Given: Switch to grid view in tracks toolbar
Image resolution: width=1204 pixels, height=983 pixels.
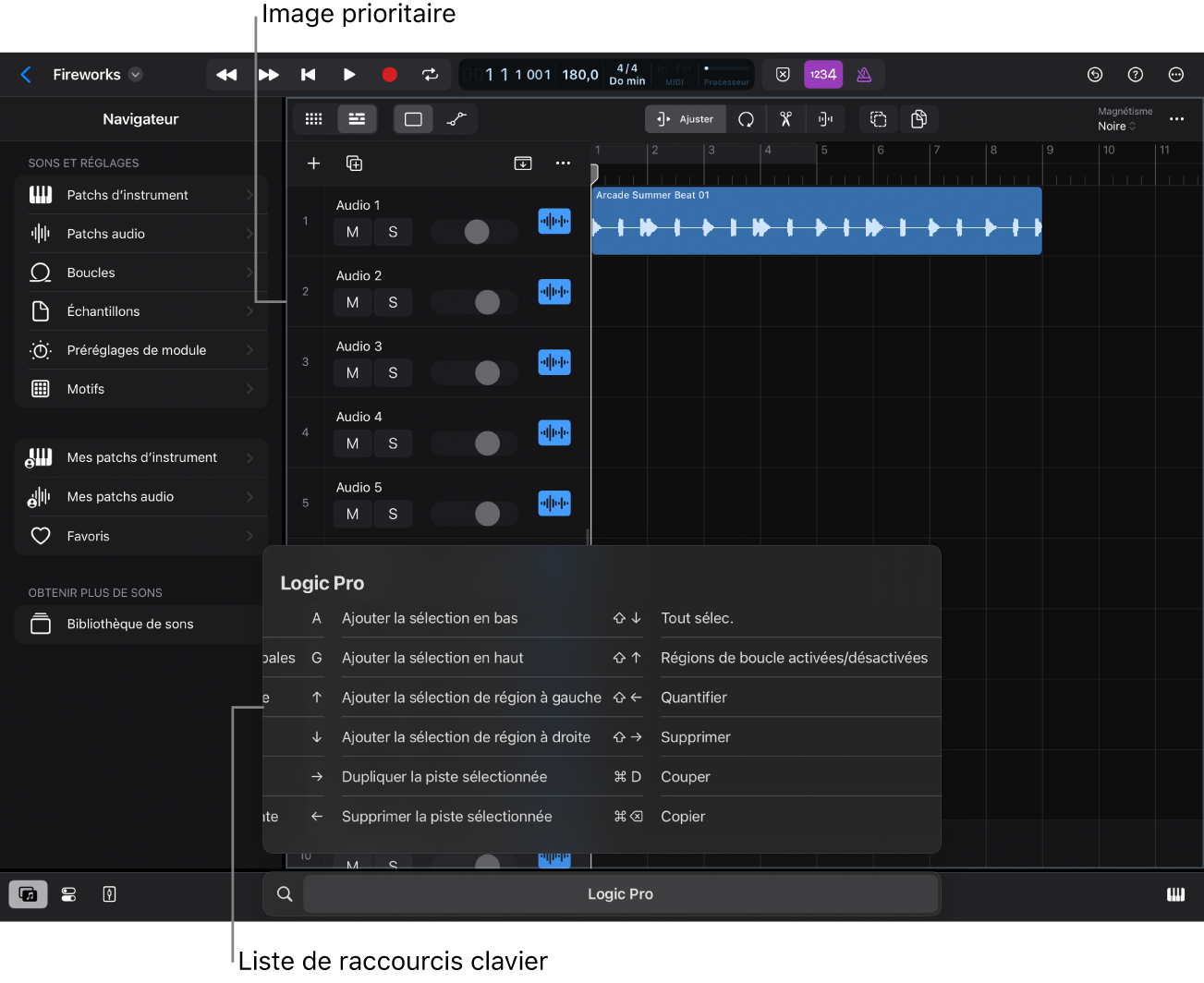Looking at the screenshot, I should tap(314, 119).
